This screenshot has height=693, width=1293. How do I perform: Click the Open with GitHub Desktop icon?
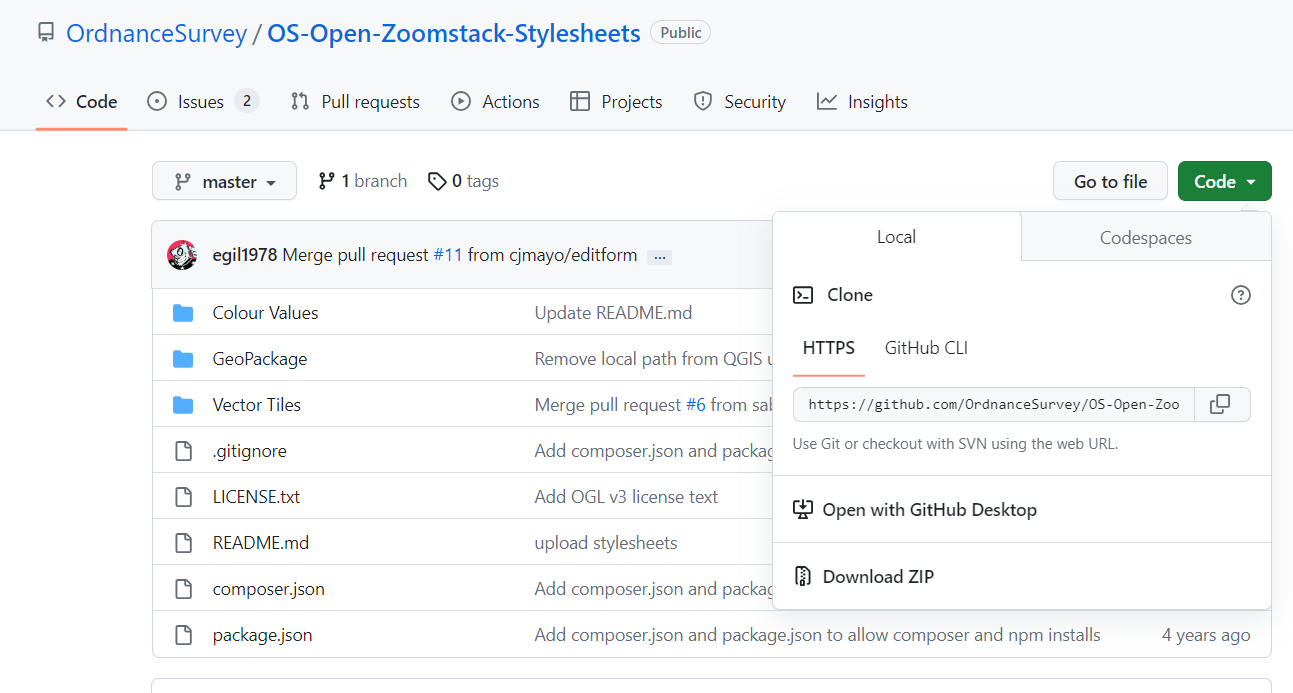click(x=803, y=509)
